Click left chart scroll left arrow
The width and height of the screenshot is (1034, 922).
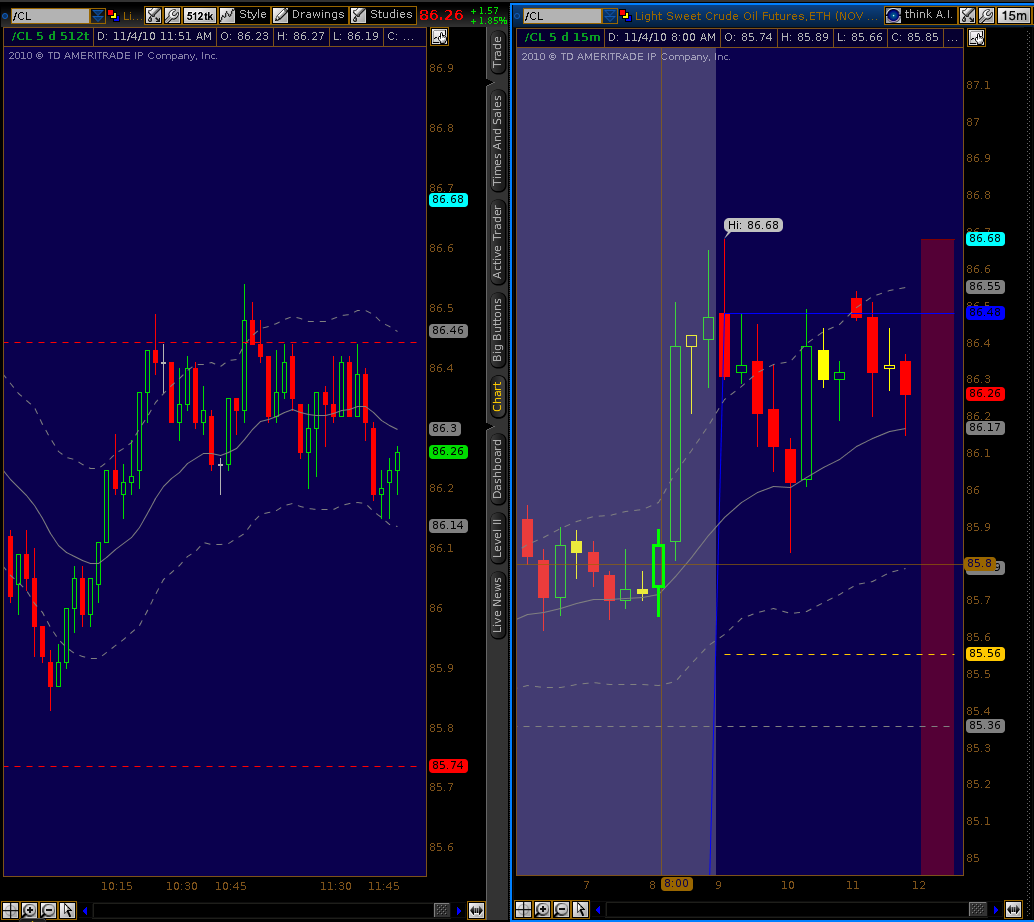click(x=85, y=911)
